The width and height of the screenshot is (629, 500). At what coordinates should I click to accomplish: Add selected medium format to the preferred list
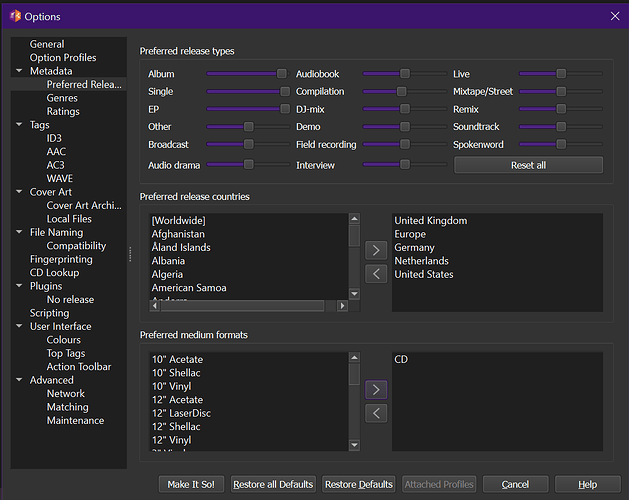tap(376, 389)
